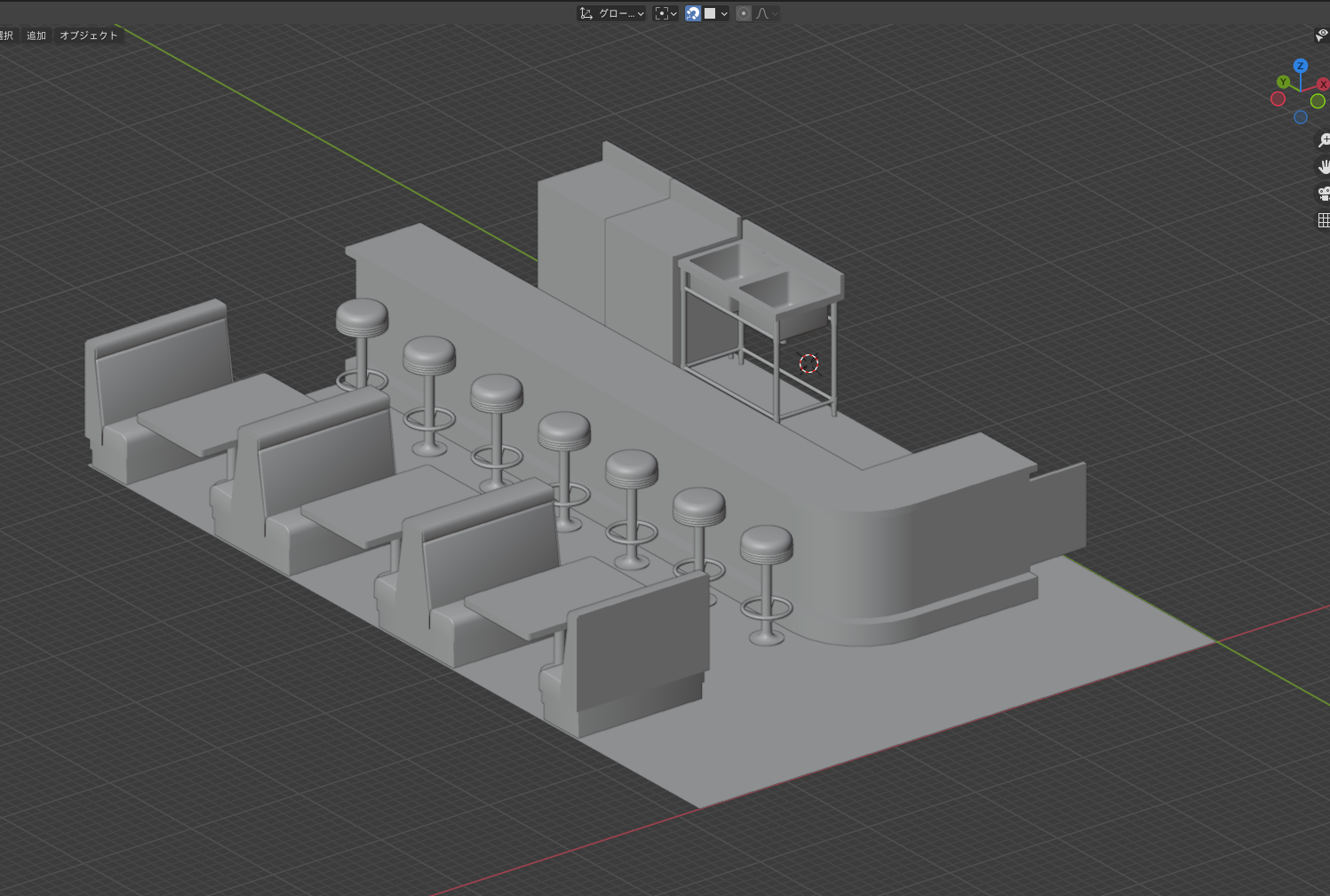Click the pan hand viewport icon

1323,167
